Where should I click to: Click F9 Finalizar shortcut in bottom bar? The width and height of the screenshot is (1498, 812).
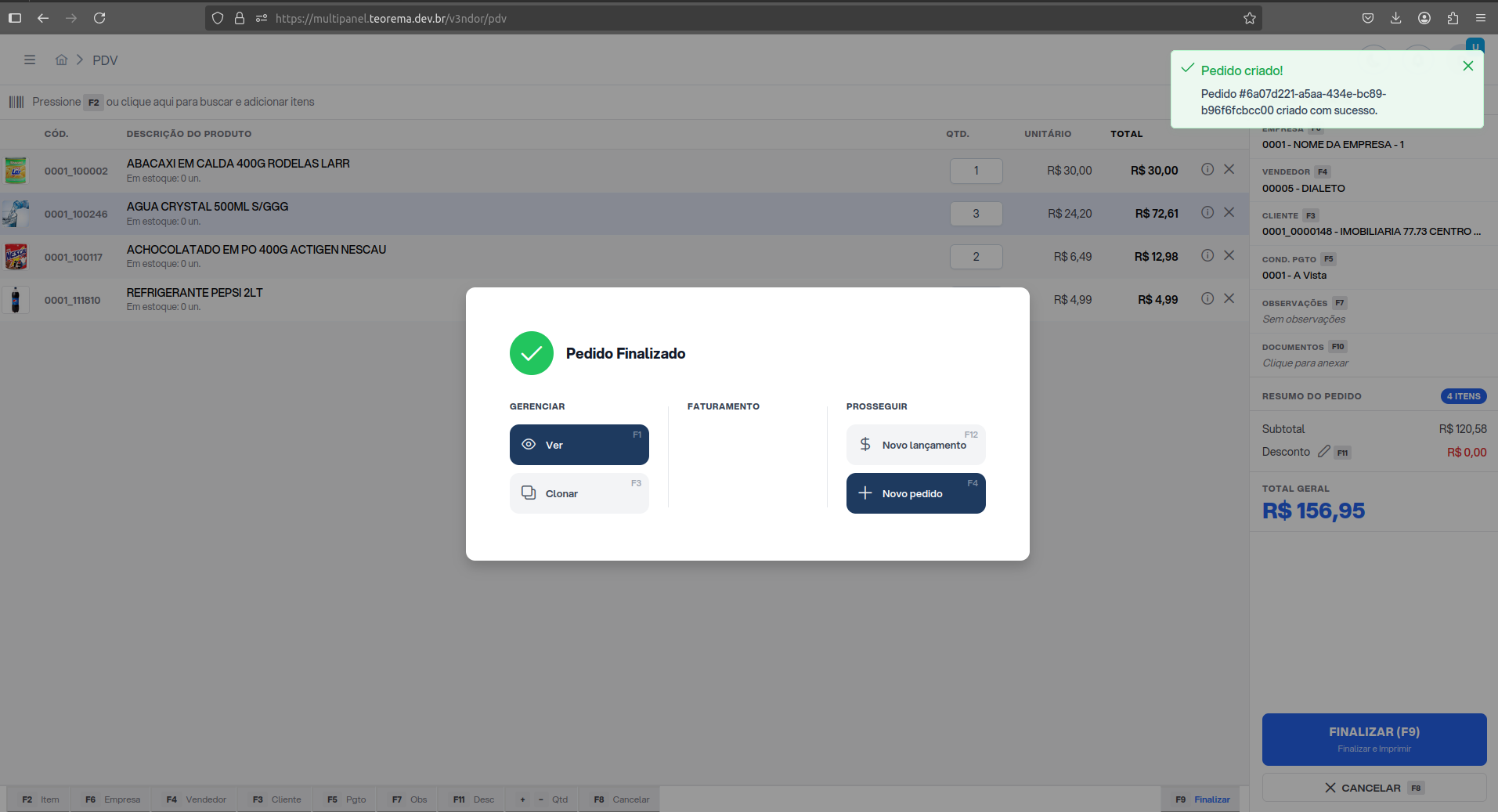[x=1202, y=799]
